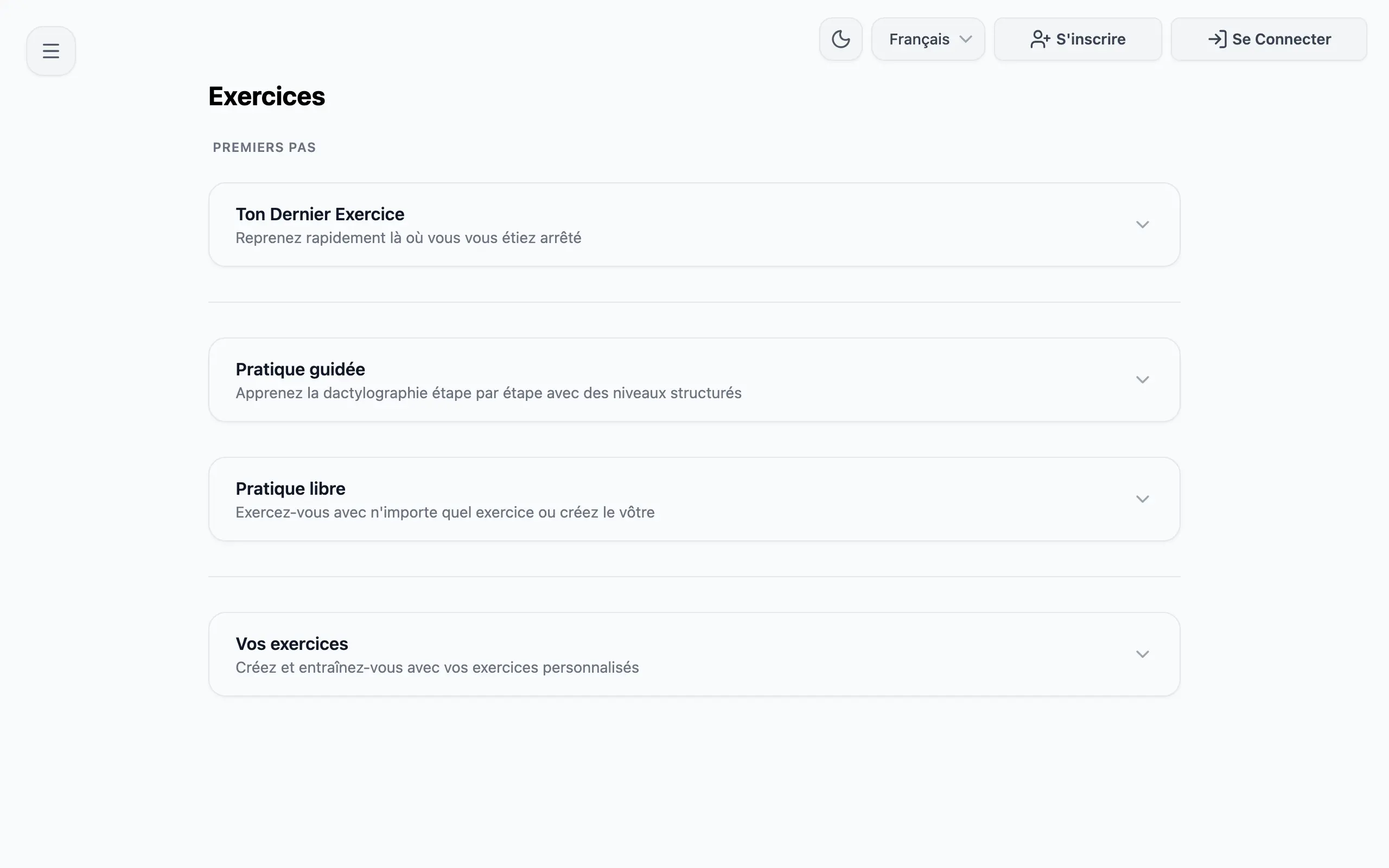
Task: Click the S'inscrire button
Action: click(x=1078, y=39)
